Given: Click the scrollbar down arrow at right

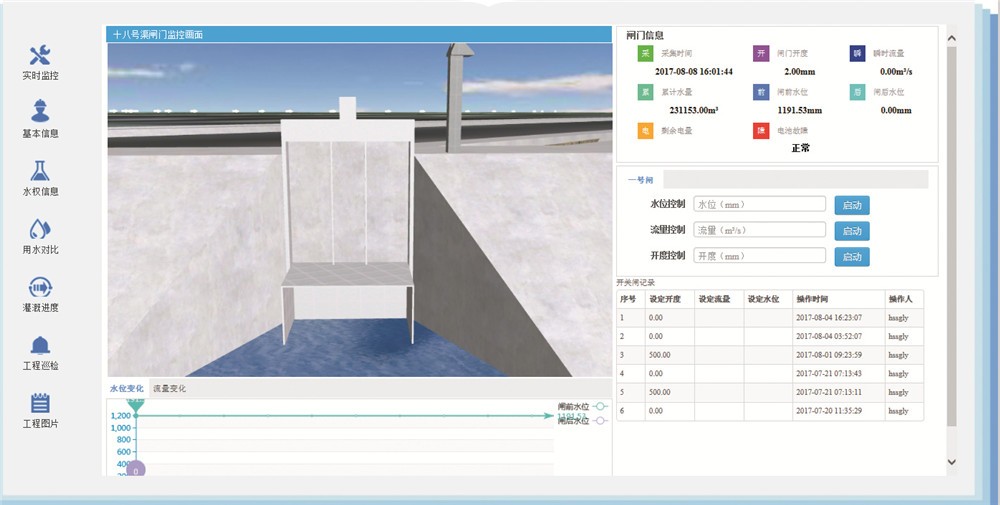Looking at the screenshot, I should 951,462.
